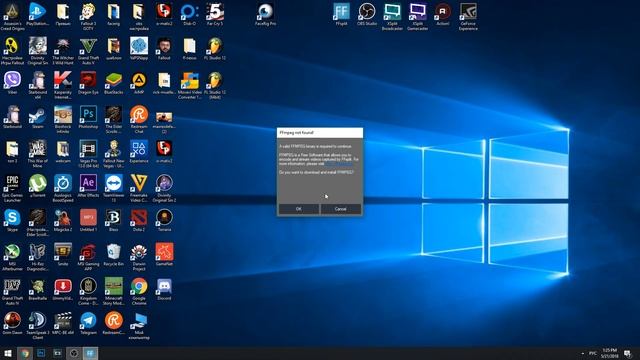Open the OBS Studio desktop shortcut
Screen dimensions: 640x360
click(x=367, y=15)
